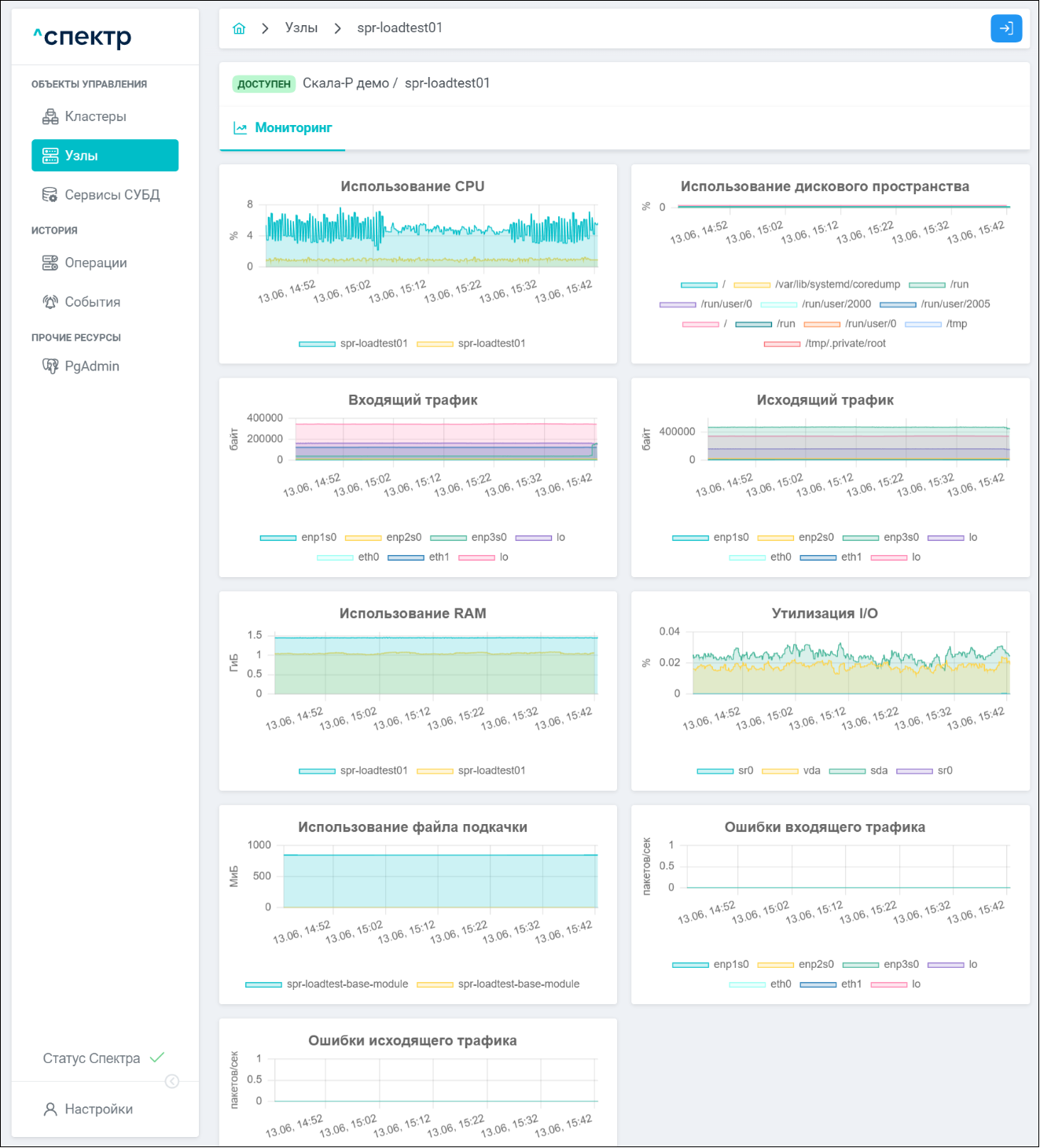Click the home icon in breadcrumb
Screen dimensions: 1040x1148
click(x=239, y=28)
